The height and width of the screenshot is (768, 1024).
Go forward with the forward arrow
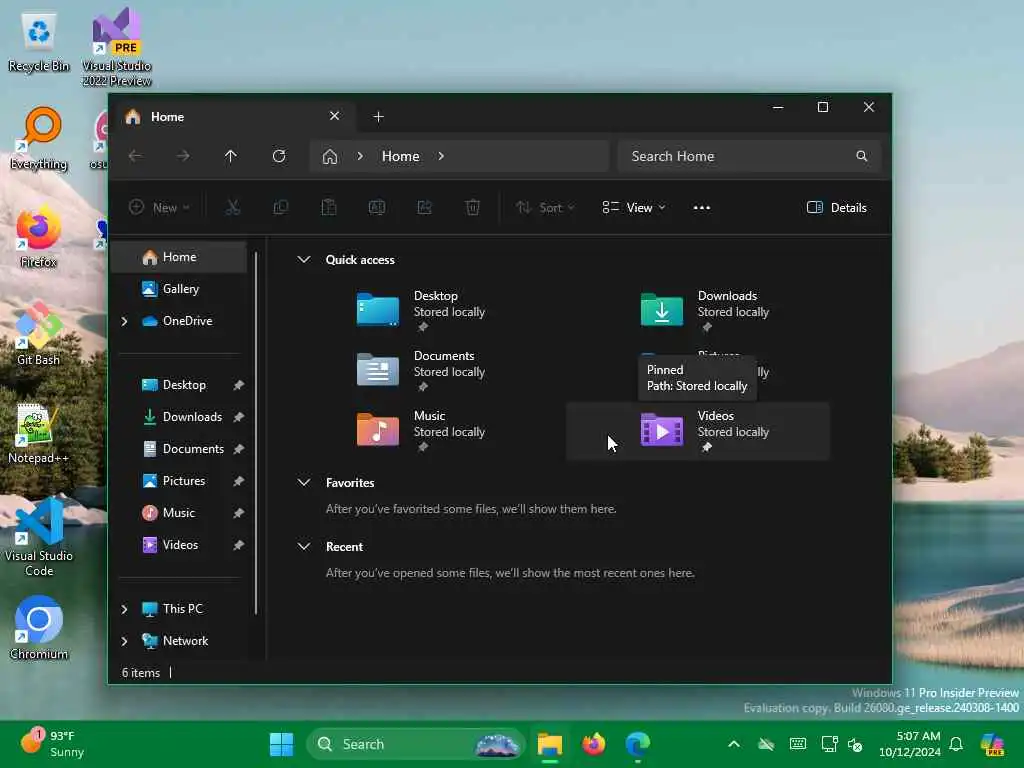[x=183, y=156]
